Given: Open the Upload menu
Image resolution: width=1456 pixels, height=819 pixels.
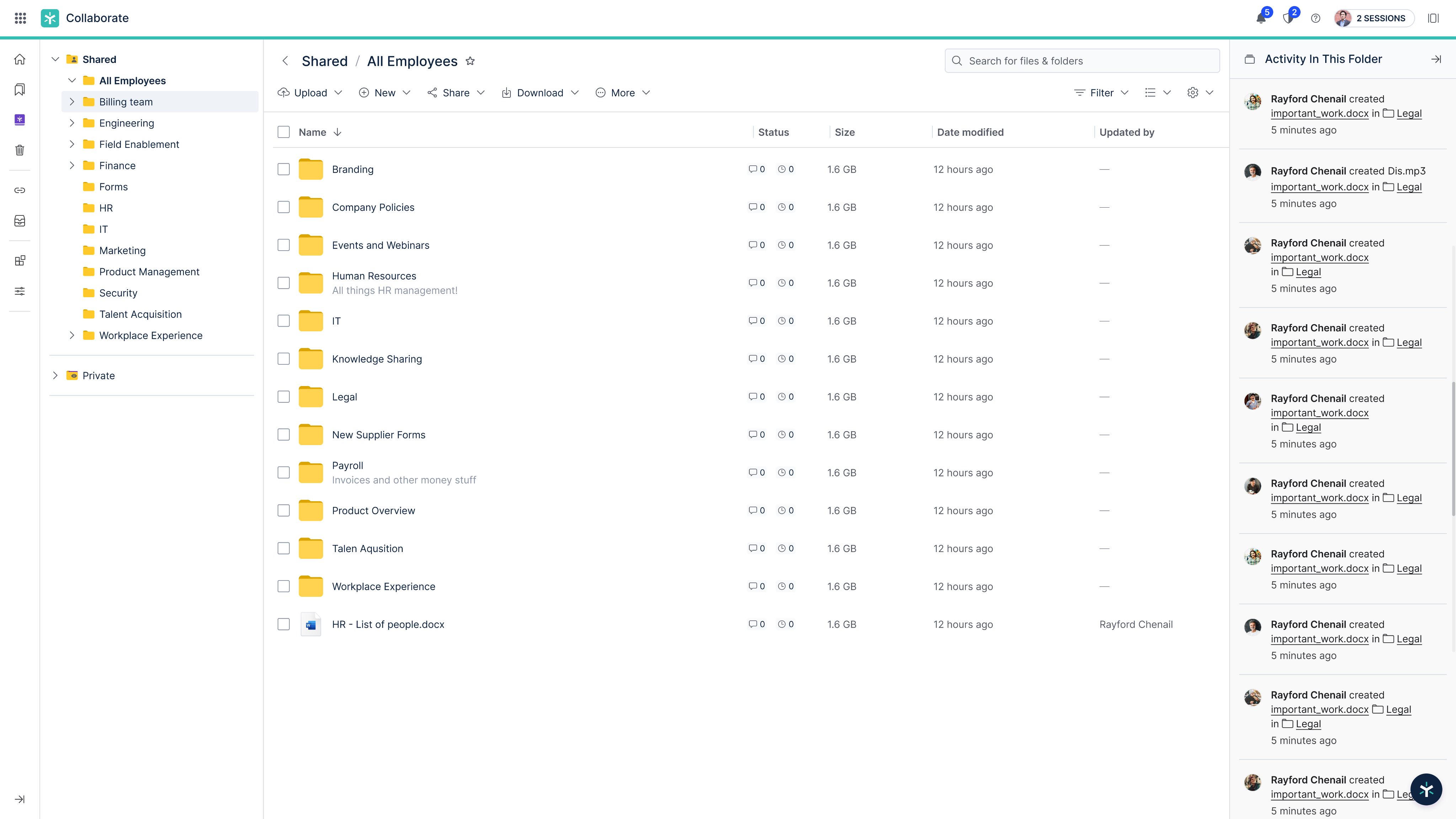Looking at the screenshot, I should coord(310,93).
